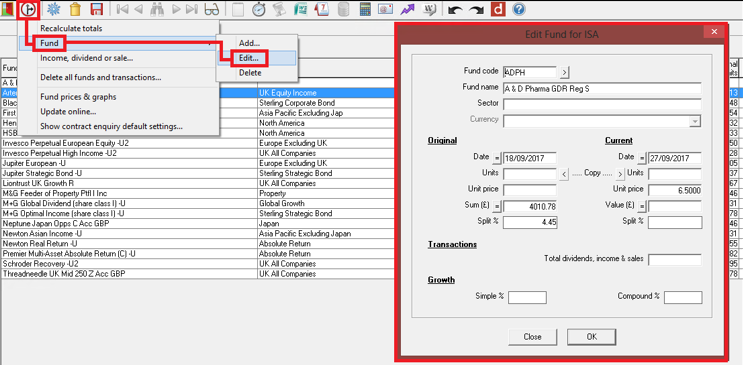
Task: Click the Word document toolbar icon
Action: click(x=429, y=9)
